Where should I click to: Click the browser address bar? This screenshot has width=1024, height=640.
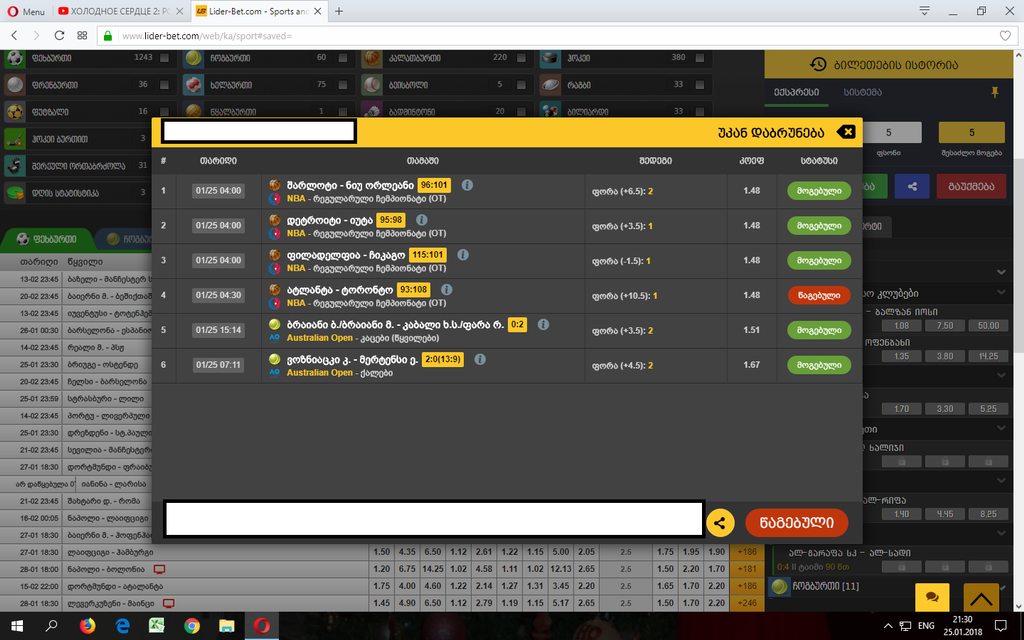pyautogui.click(x=555, y=36)
